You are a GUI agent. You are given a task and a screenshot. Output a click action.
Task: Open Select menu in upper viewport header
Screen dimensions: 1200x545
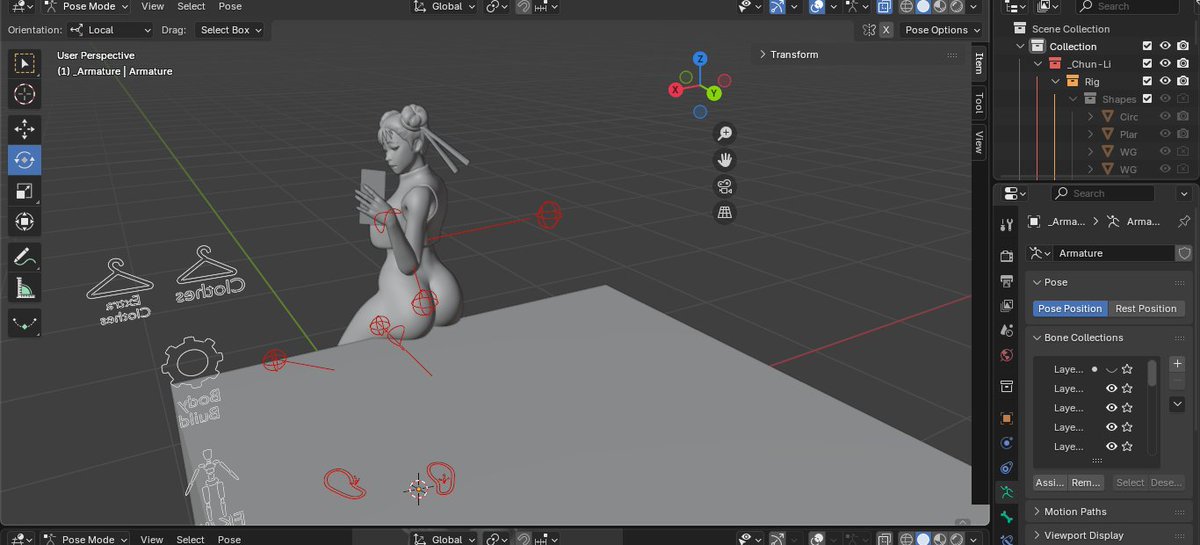[x=191, y=6]
